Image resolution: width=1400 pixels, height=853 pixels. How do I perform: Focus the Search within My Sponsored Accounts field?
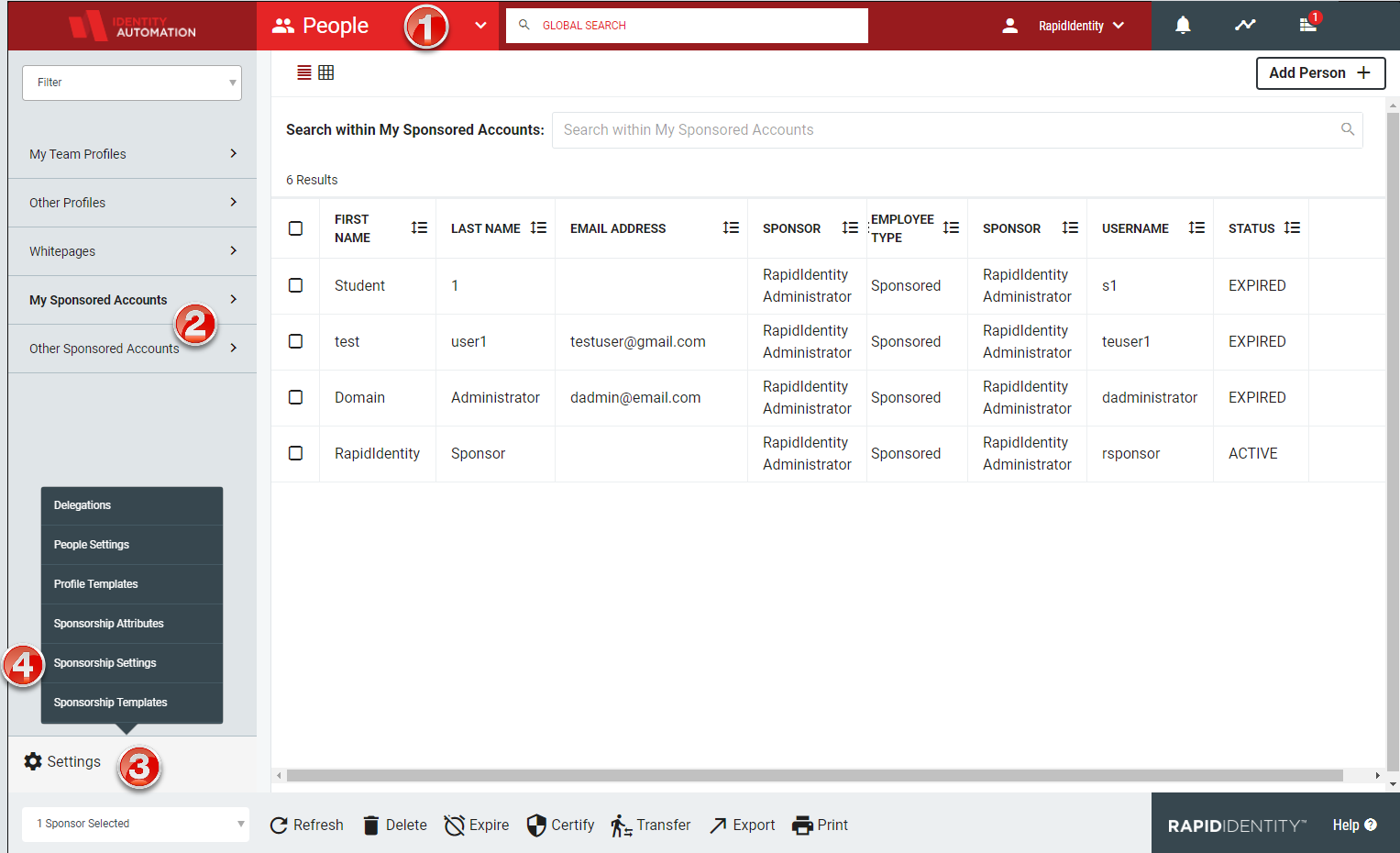click(x=957, y=130)
